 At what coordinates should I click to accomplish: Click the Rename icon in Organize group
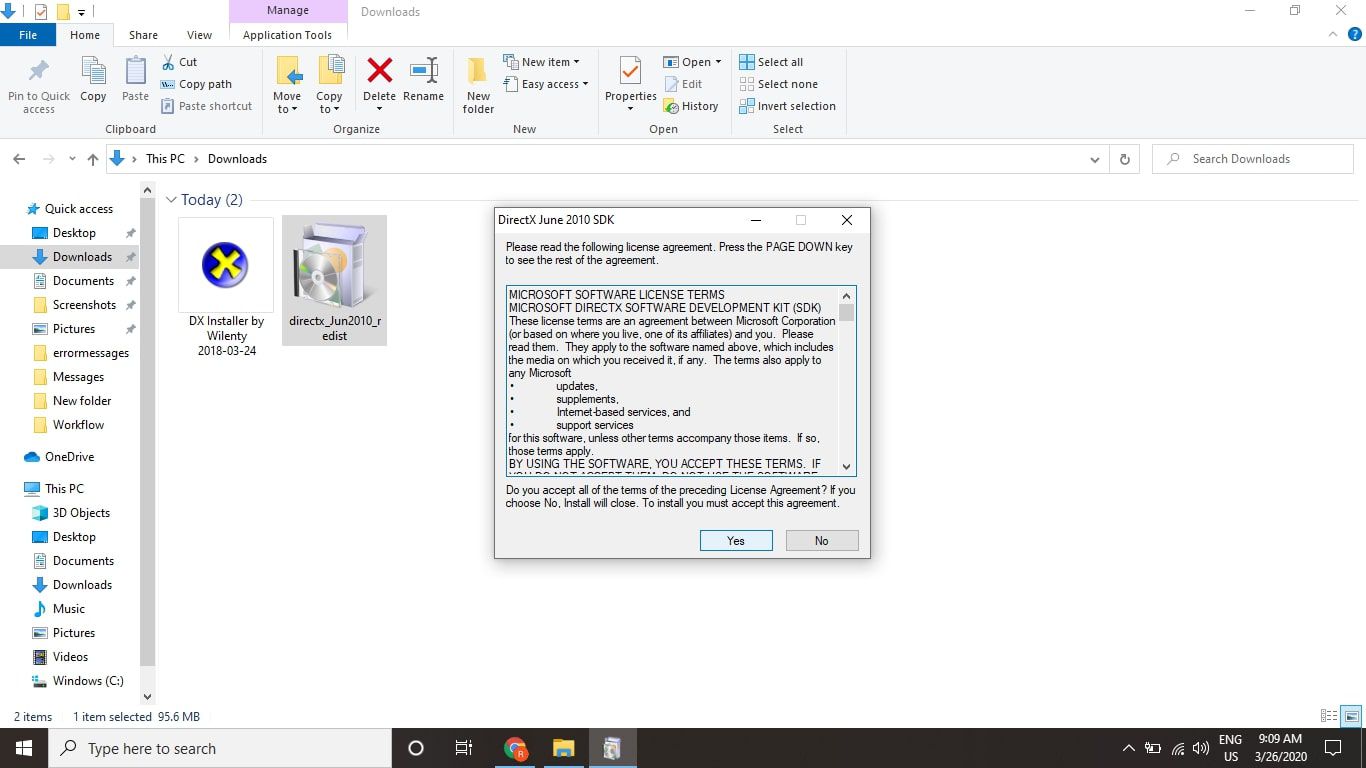point(423,72)
